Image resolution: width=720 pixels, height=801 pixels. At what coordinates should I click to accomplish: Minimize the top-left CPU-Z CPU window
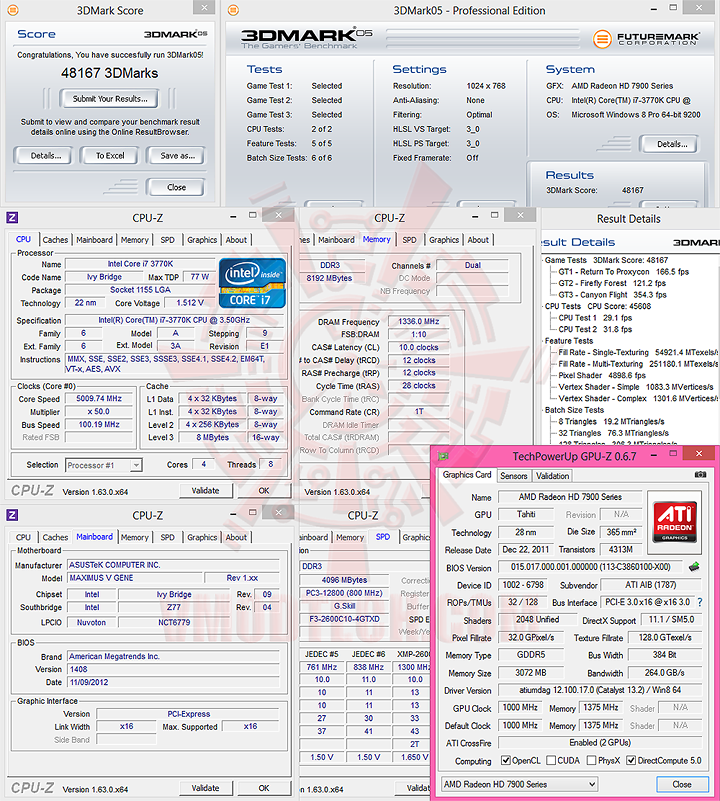coord(233,217)
